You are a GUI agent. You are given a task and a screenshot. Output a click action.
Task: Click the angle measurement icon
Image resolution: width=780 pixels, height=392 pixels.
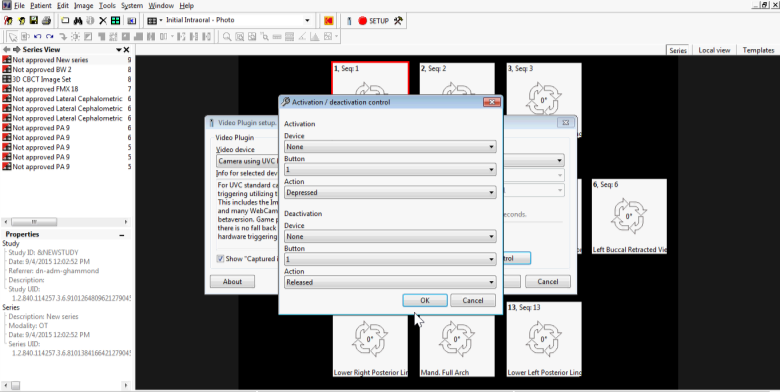(x=302, y=36)
